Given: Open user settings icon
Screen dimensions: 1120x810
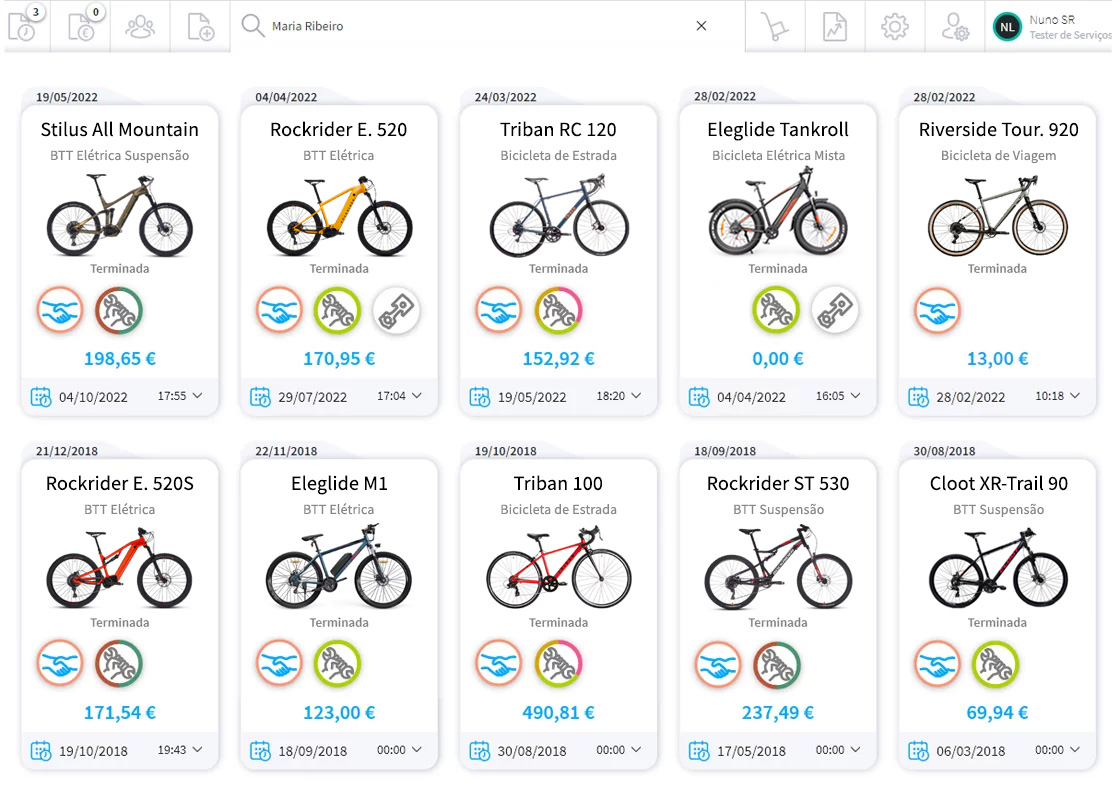Looking at the screenshot, I should click(x=955, y=26).
